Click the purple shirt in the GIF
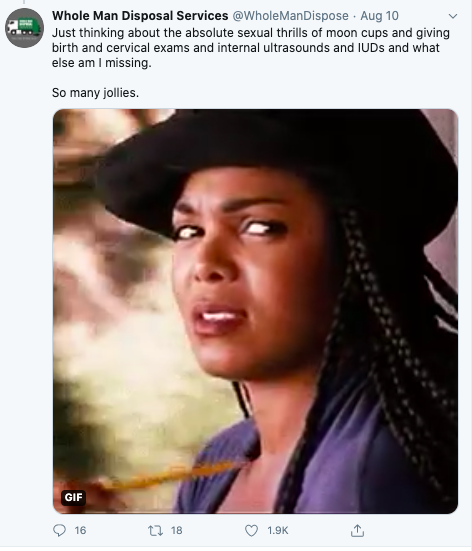Image resolution: width=472 pixels, height=551 pixels. 316,457
